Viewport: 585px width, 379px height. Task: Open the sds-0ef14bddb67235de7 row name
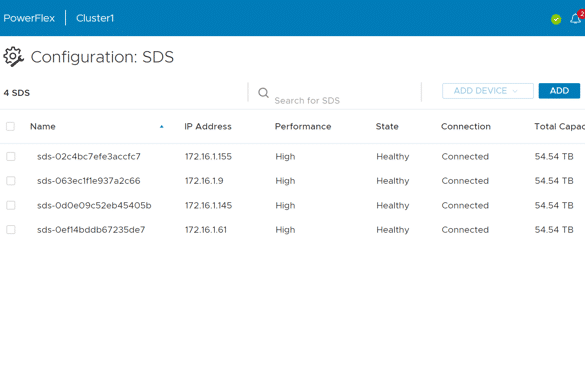[x=91, y=230]
